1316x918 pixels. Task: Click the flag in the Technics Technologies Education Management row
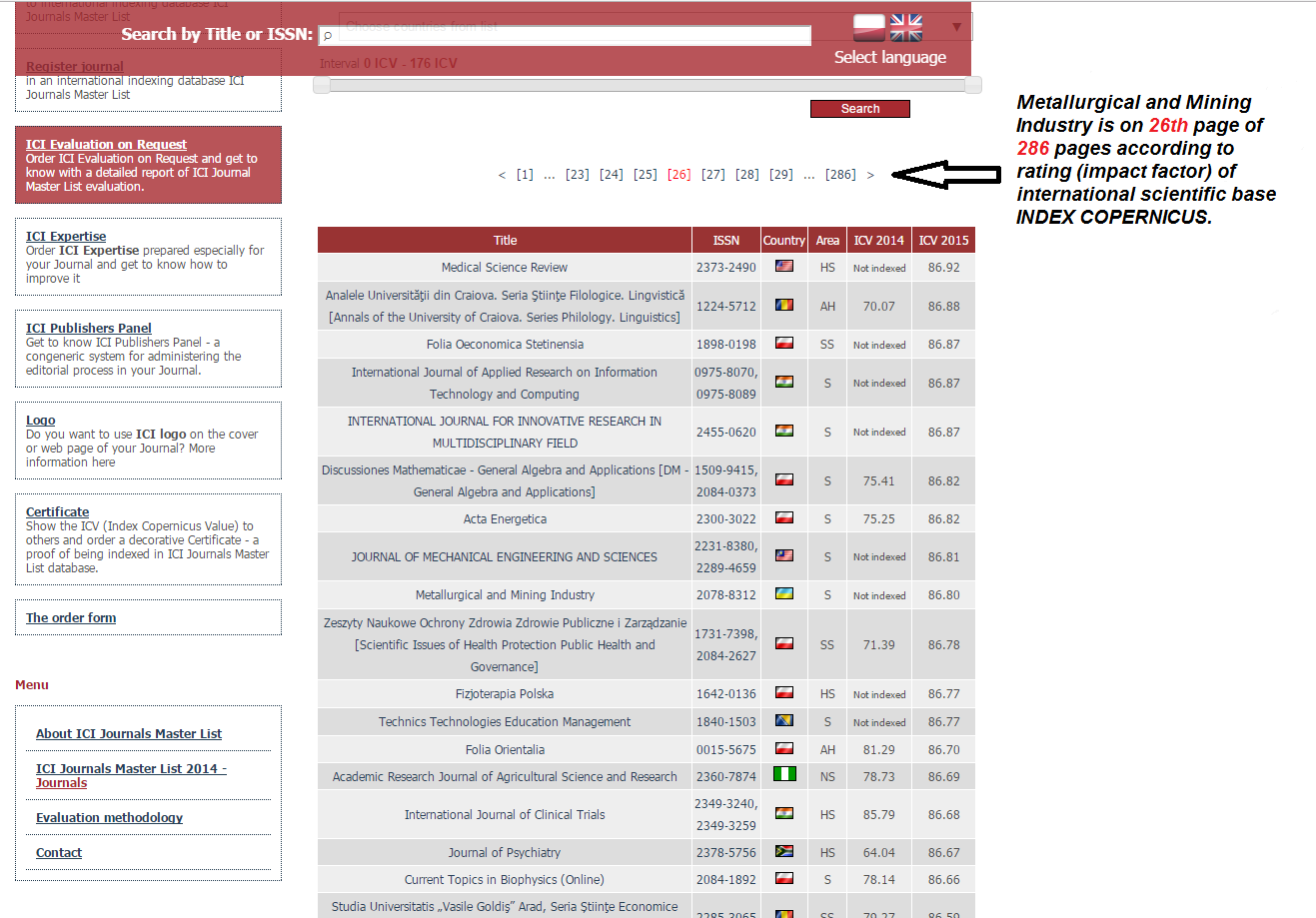(784, 721)
